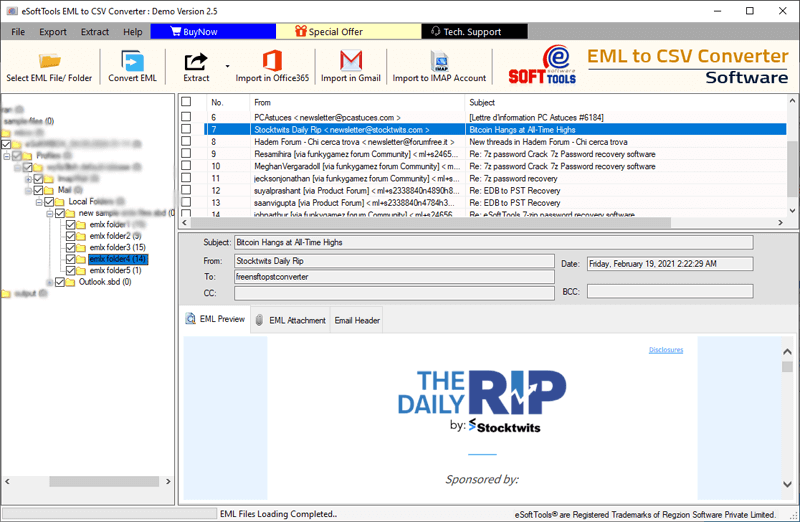This screenshot has width=800, height=522.
Task: Open the Special Offer gift button
Action: [348, 32]
